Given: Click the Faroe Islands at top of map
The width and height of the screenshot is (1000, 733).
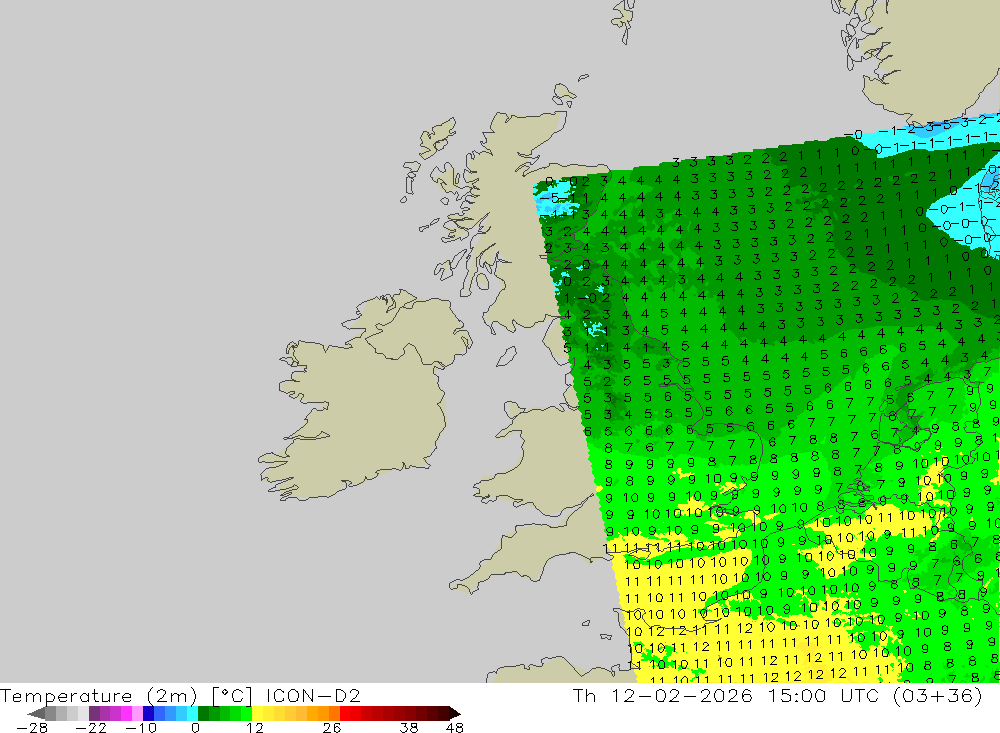Looking at the screenshot, I should tap(624, 19).
